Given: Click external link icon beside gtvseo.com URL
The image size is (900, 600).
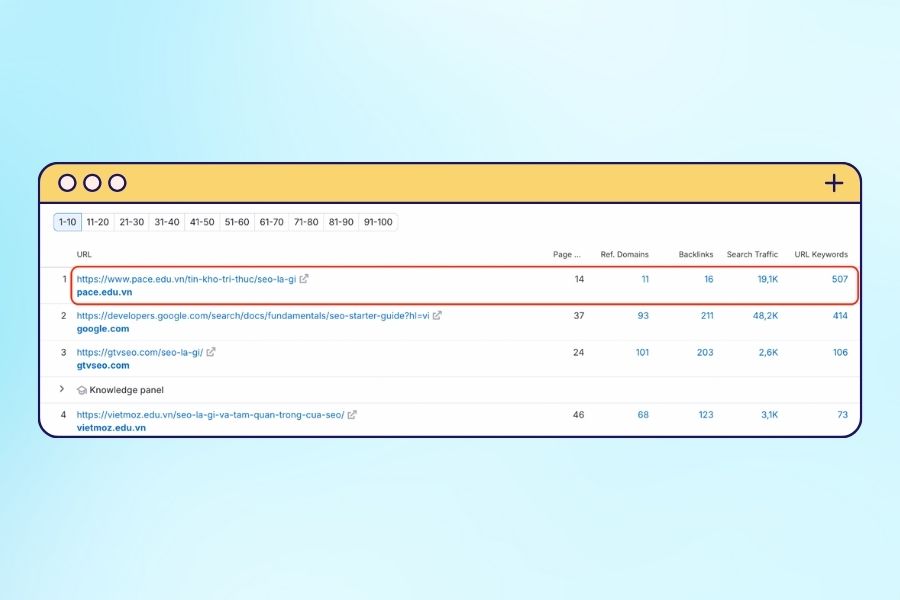Looking at the screenshot, I should (x=211, y=352).
